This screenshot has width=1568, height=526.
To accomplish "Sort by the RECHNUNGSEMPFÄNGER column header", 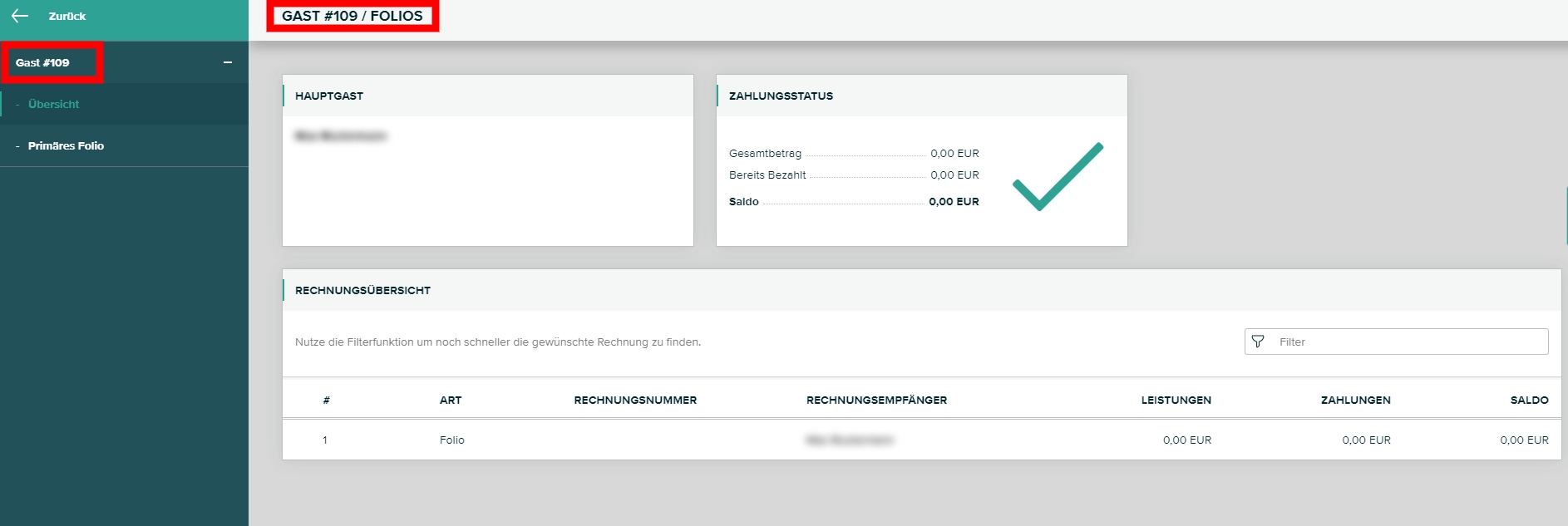I will [x=876, y=400].
